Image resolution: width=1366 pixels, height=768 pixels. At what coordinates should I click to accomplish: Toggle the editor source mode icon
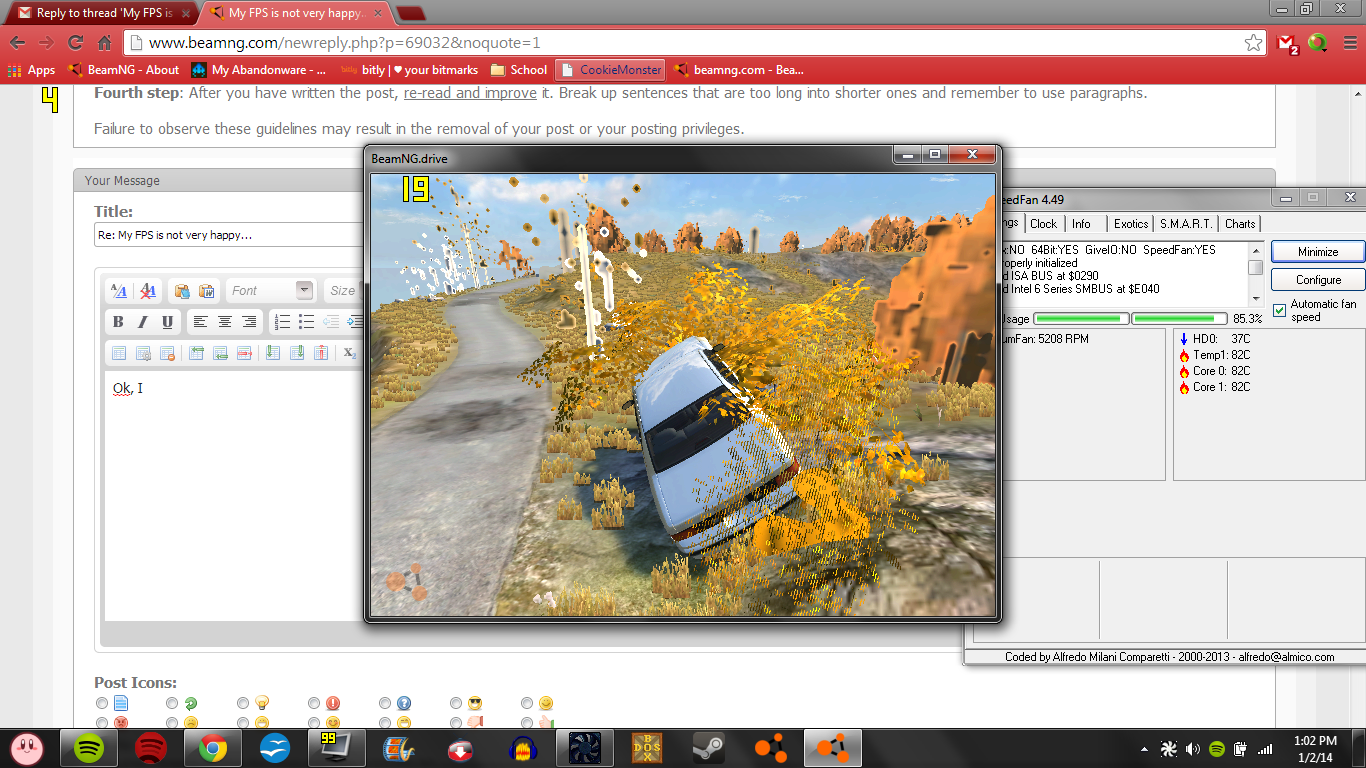119,291
